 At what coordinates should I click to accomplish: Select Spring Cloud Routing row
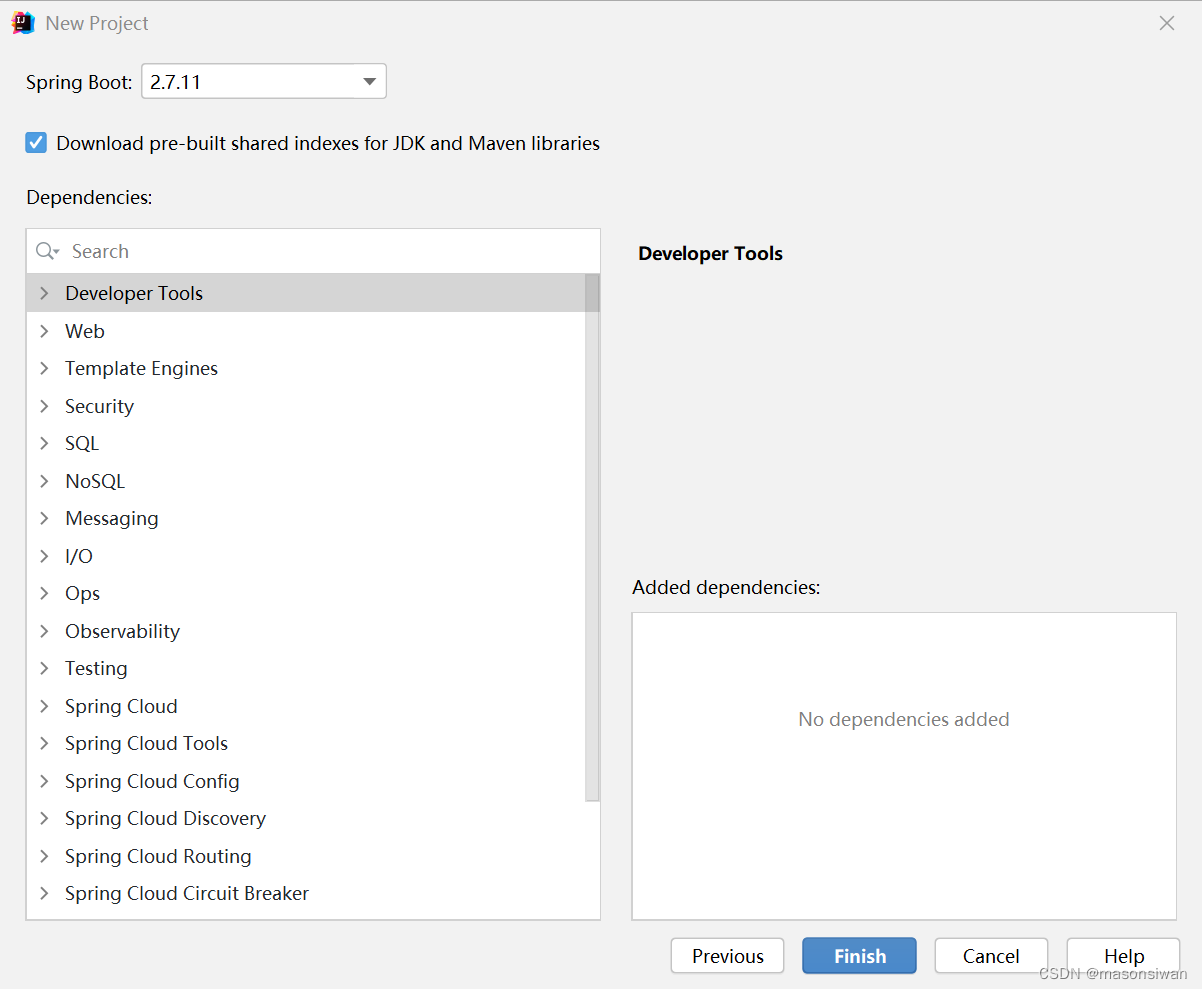(x=306, y=856)
